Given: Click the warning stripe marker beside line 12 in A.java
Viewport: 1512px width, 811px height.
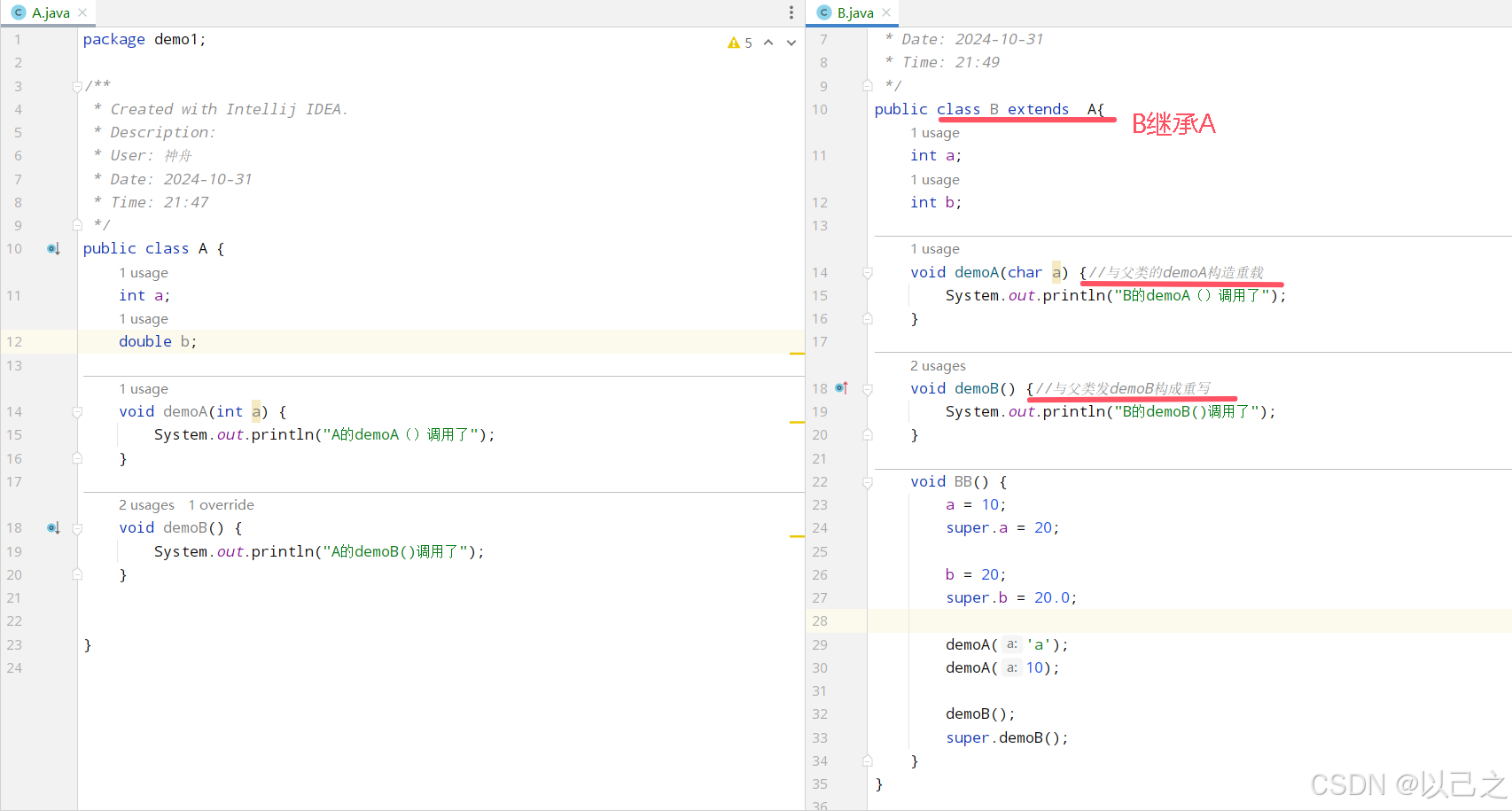Looking at the screenshot, I should [x=797, y=354].
